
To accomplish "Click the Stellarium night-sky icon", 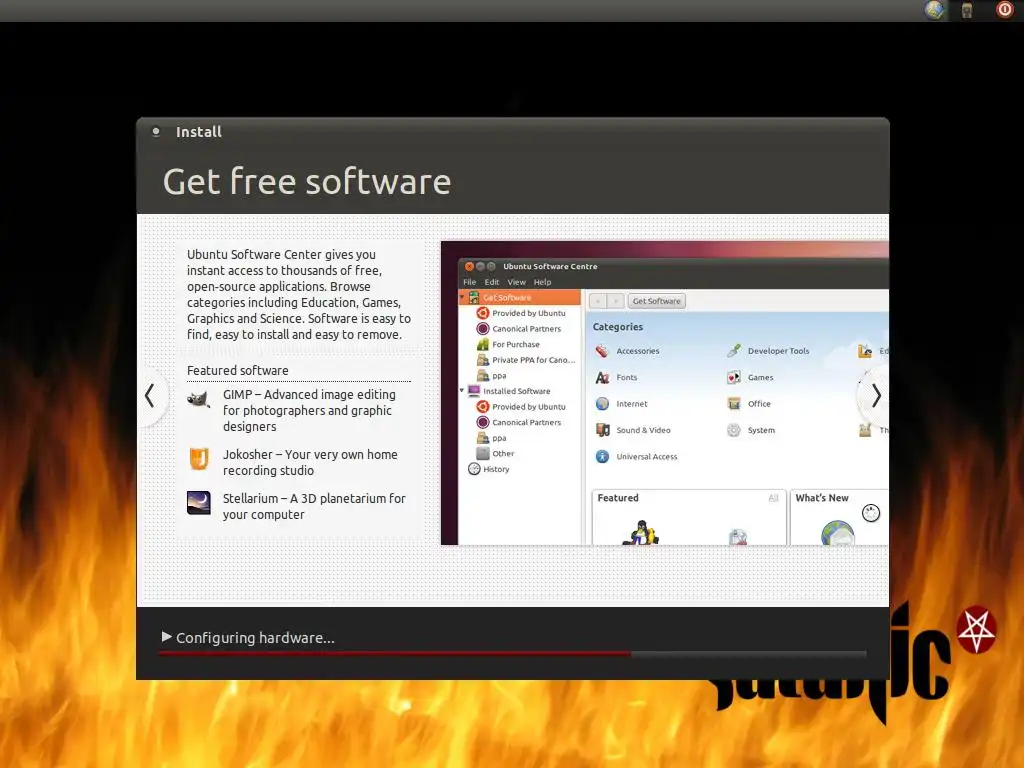I will tap(199, 503).
